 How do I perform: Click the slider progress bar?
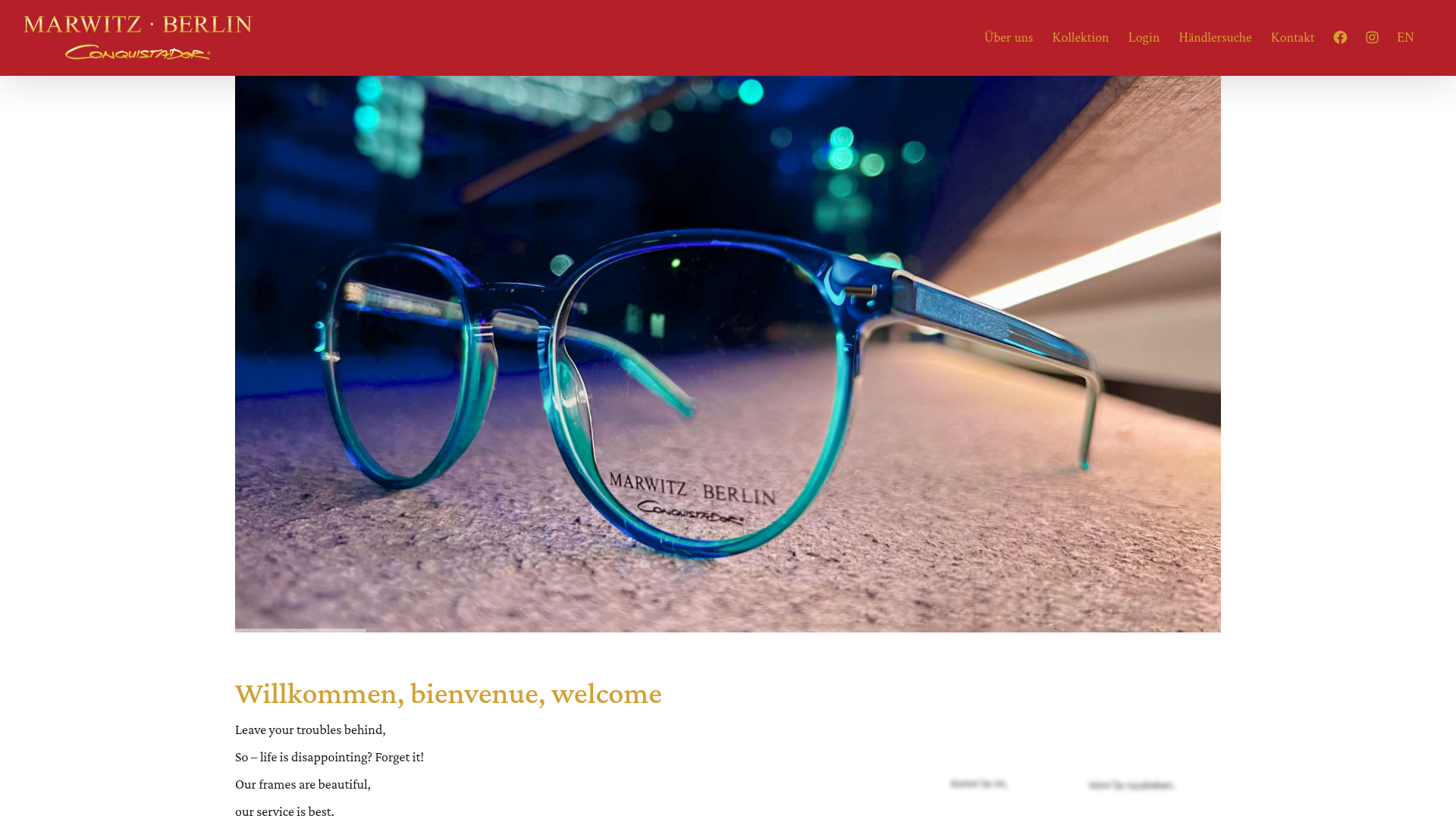(x=300, y=630)
